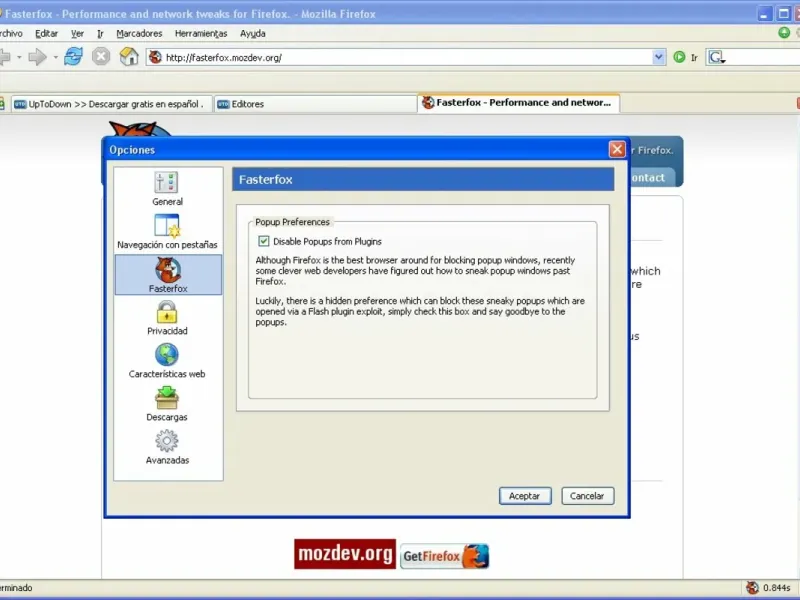Open Navegación con pestañas options pane
800x600 pixels.
click(x=167, y=232)
